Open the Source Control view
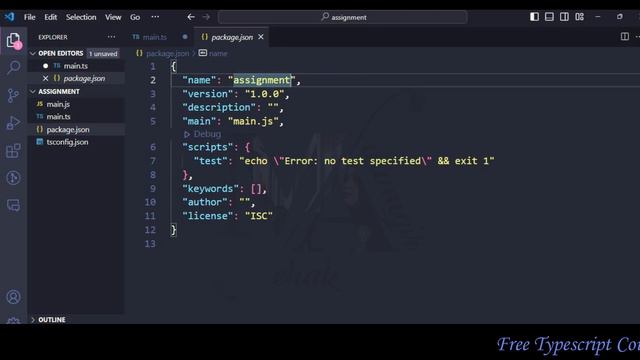The height and width of the screenshot is (360, 640). point(13,96)
